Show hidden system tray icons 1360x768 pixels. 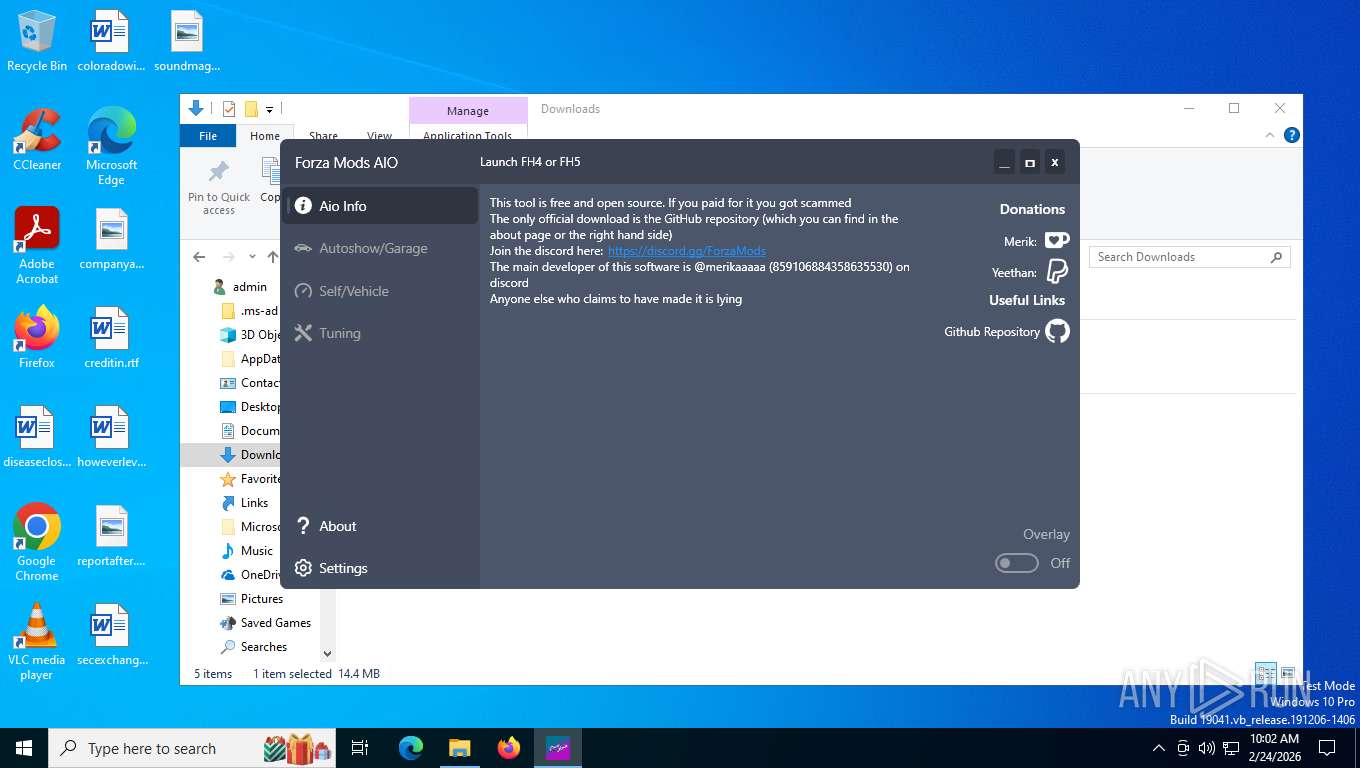[x=1159, y=748]
